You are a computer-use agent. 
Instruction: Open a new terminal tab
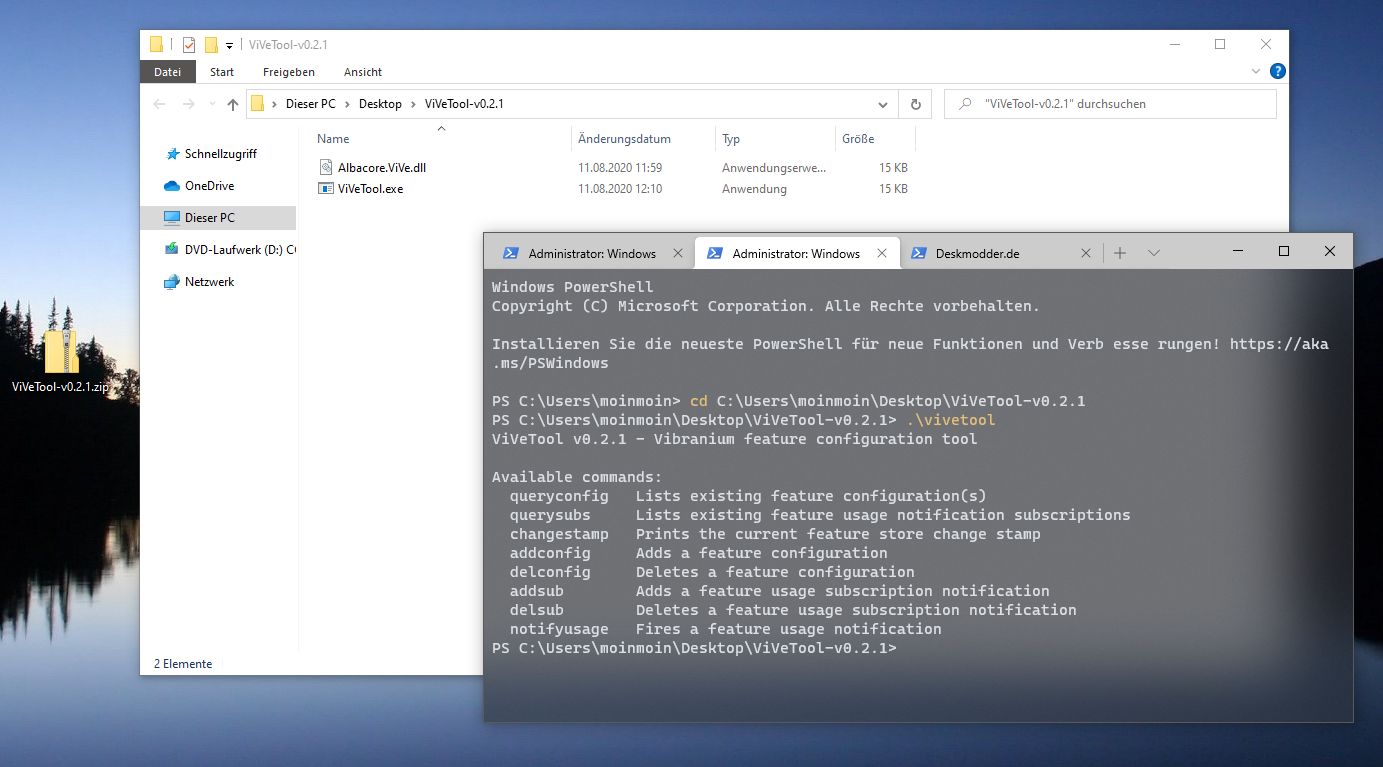point(1120,253)
